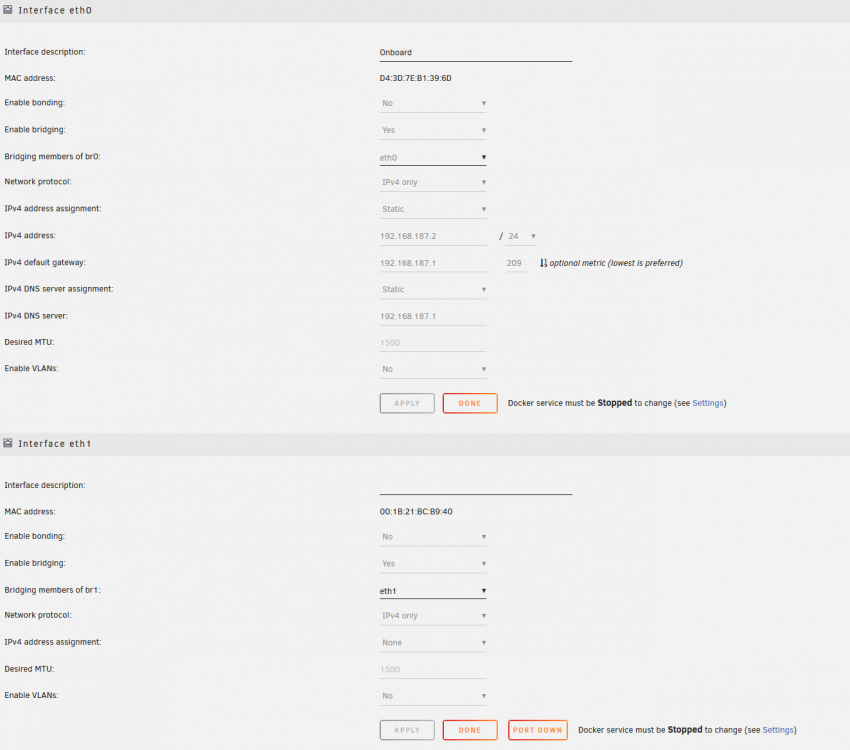Image resolution: width=850 pixels, height=750 pixels.
Task: Open IPv4 DNS server assignment dropdown
Action: tap(433, 289)
